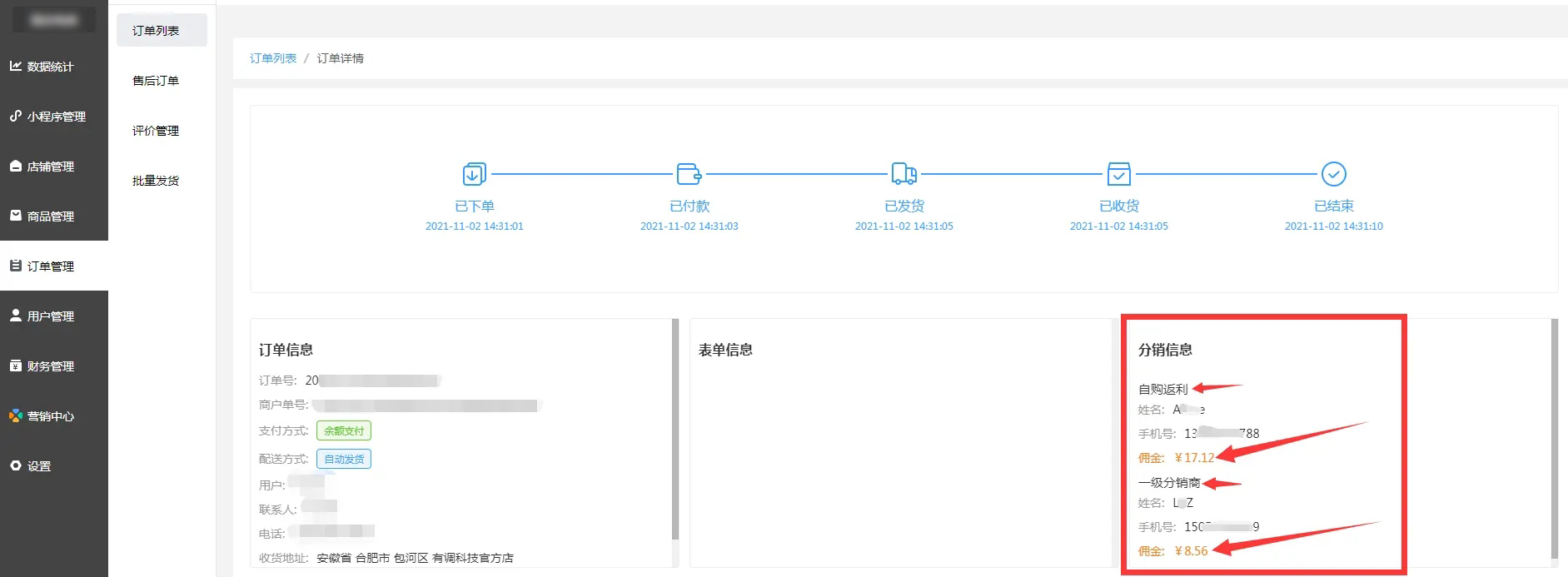Image resolution: width=1568 pixels, height=577 pixels.
Task: Click the 商品管理 icon in sidebar
Action: [x=16, y=216]
